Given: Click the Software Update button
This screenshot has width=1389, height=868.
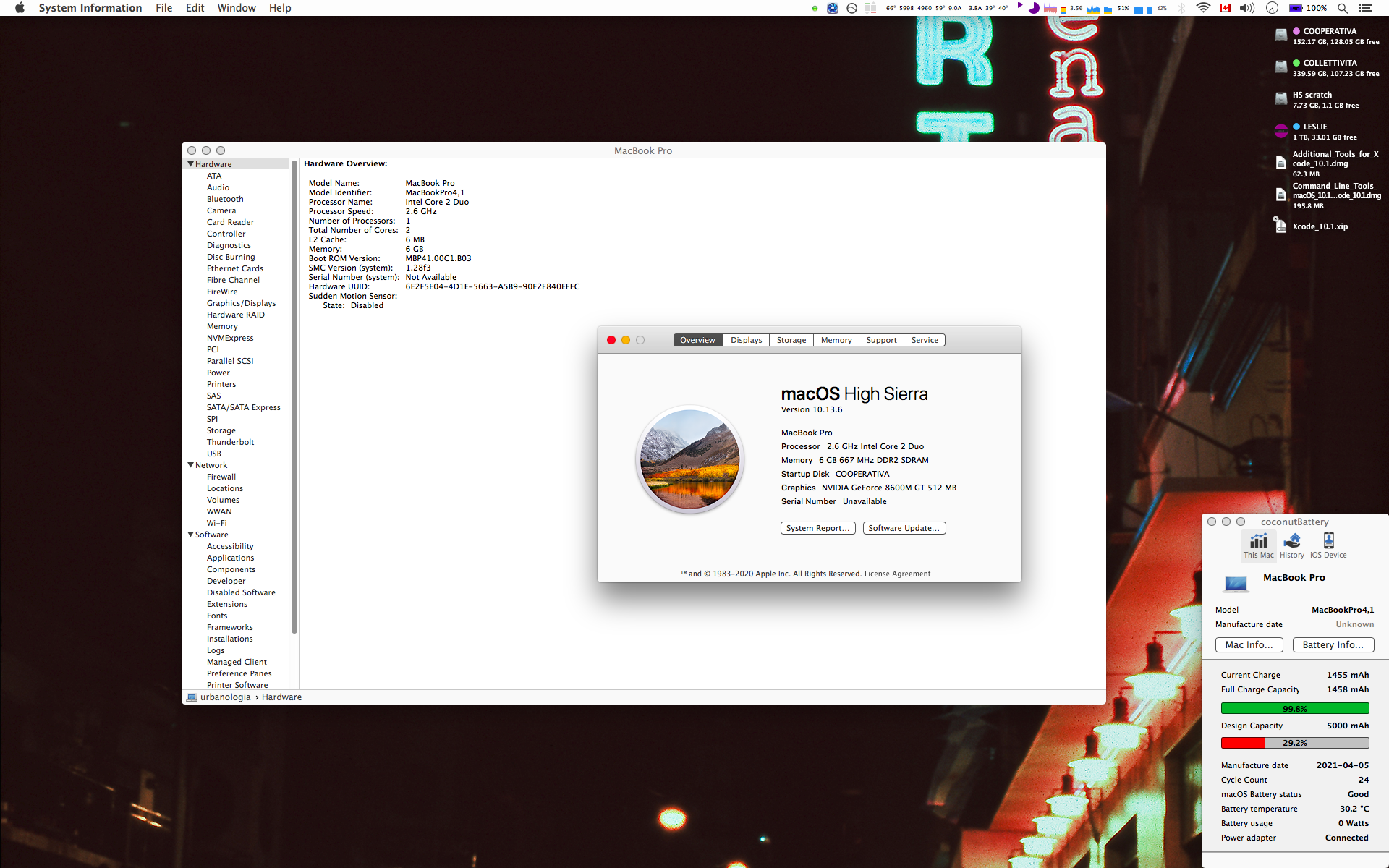Looking at the screenshot, I should [904, 528].
